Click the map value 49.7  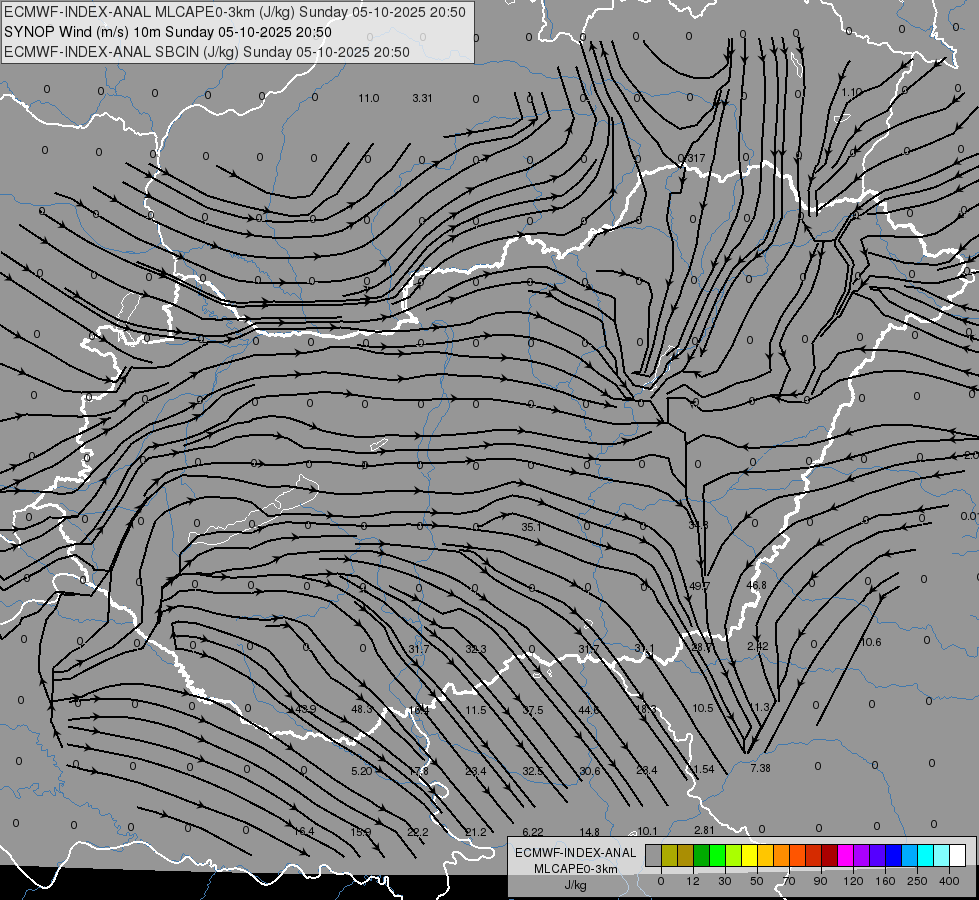699,586
